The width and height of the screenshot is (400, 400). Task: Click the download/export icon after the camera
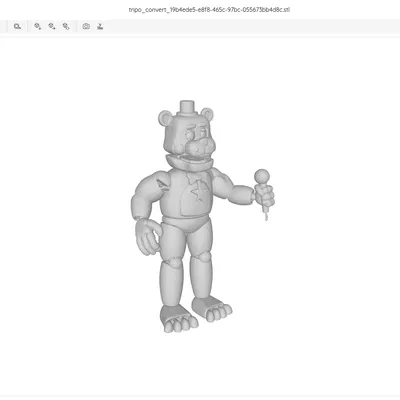[100, 26]
